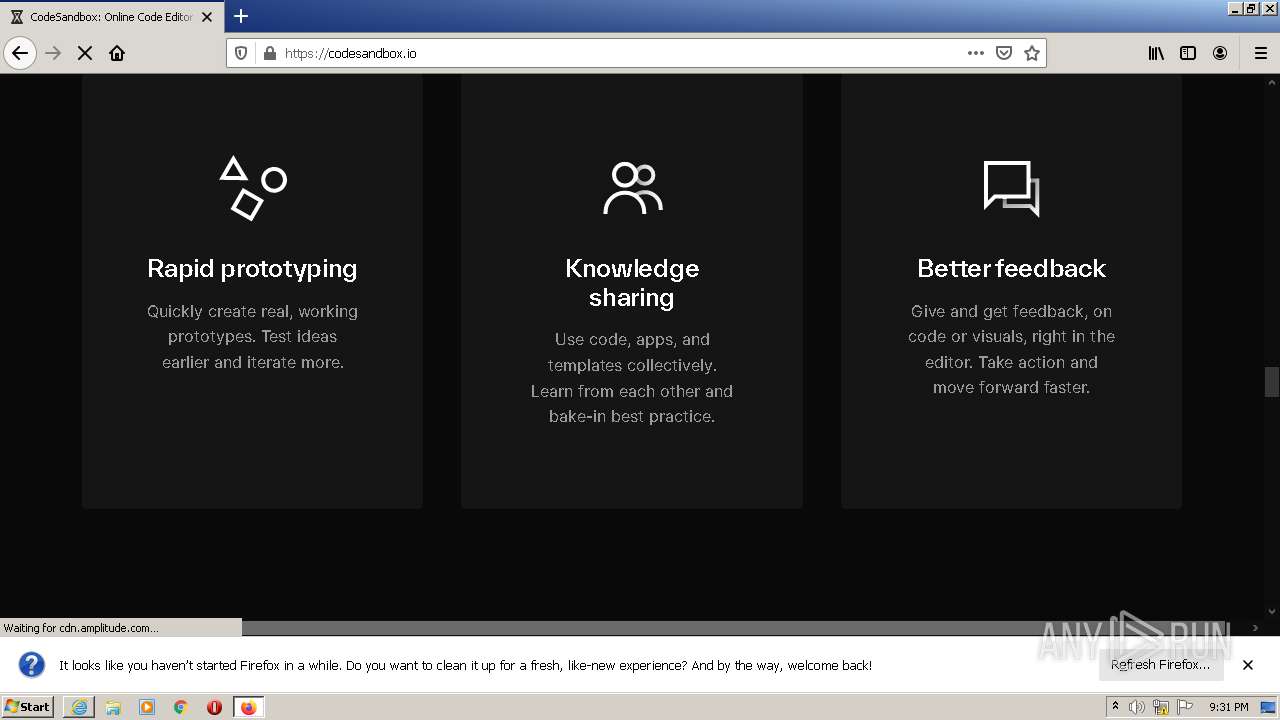This screenshot has width=1280, height=720.
Task: Launch Chrome from the taskbar
Action: click(x=181, y=707)
